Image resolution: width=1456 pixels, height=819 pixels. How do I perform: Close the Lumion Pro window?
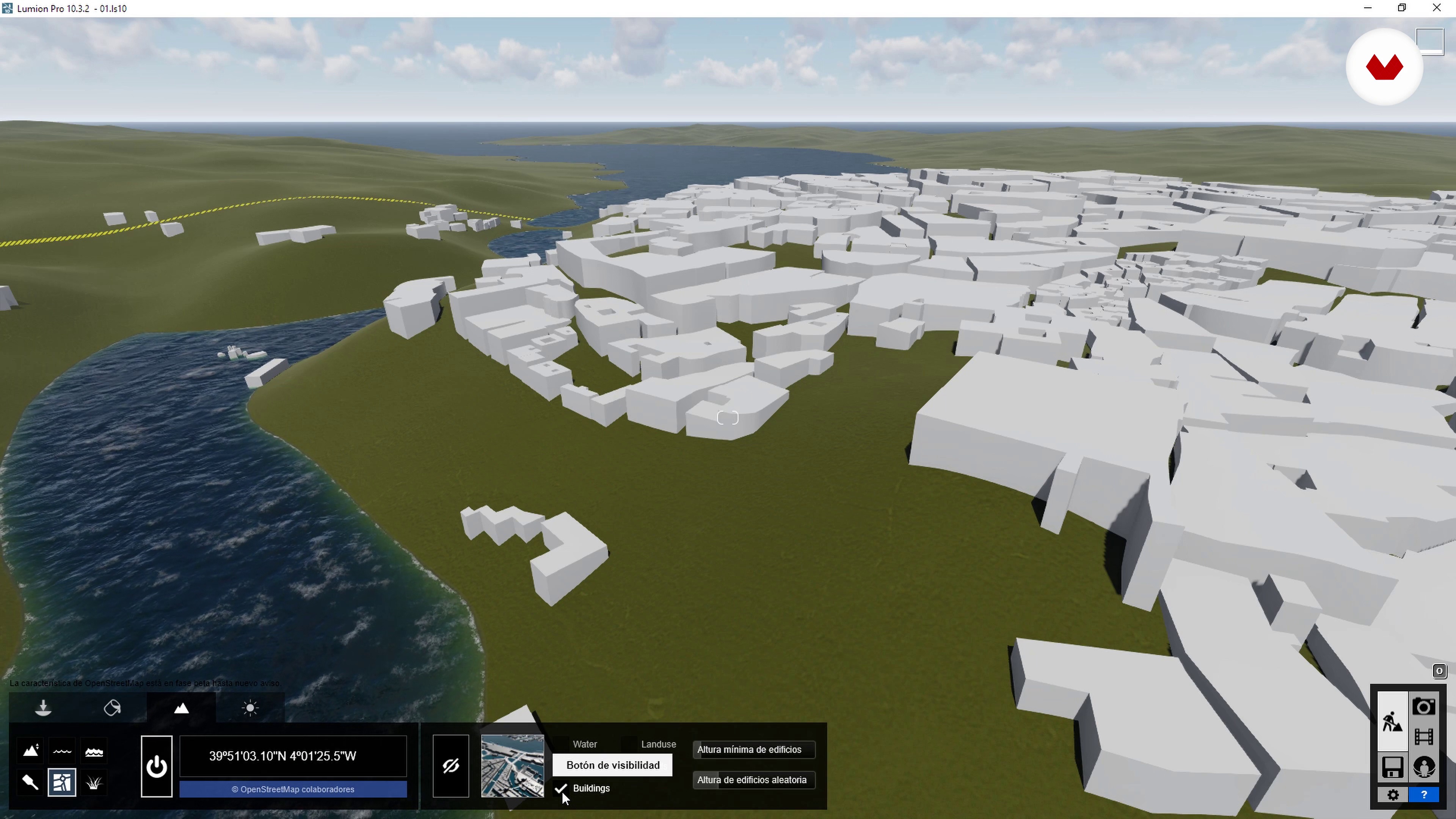point(1436,8)
